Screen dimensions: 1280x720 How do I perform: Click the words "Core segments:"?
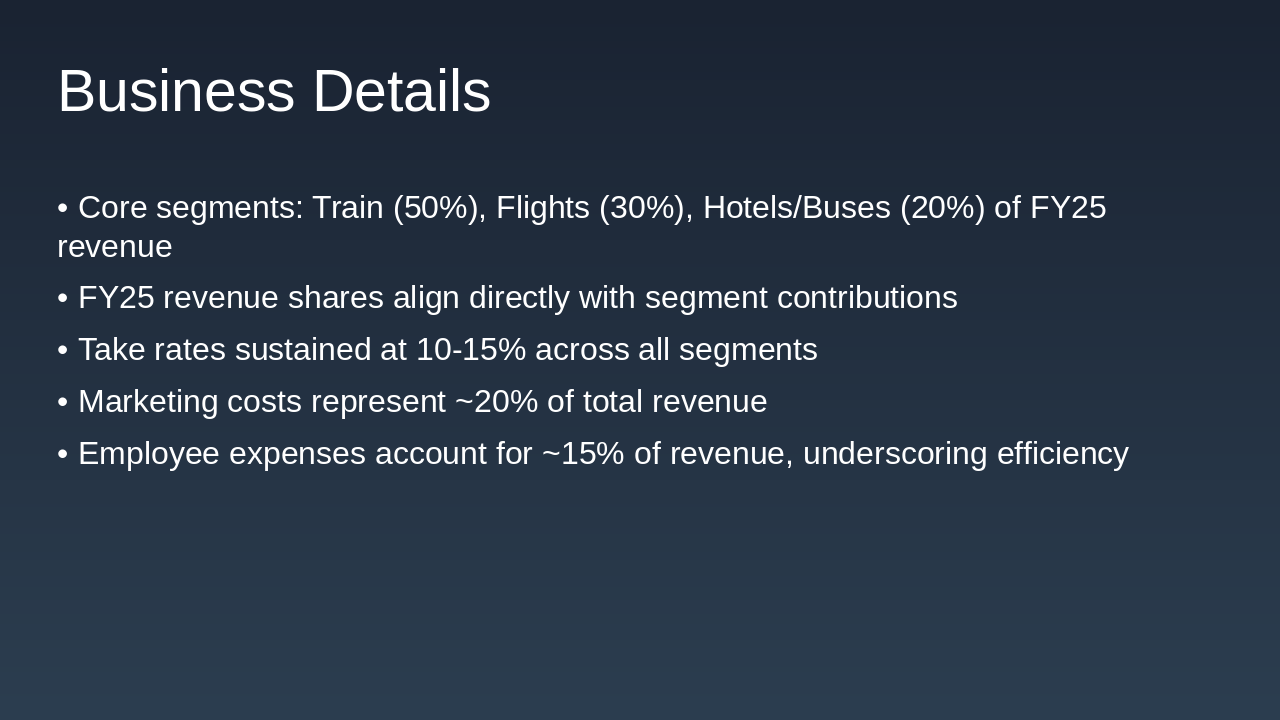click(x=190, y=208)
